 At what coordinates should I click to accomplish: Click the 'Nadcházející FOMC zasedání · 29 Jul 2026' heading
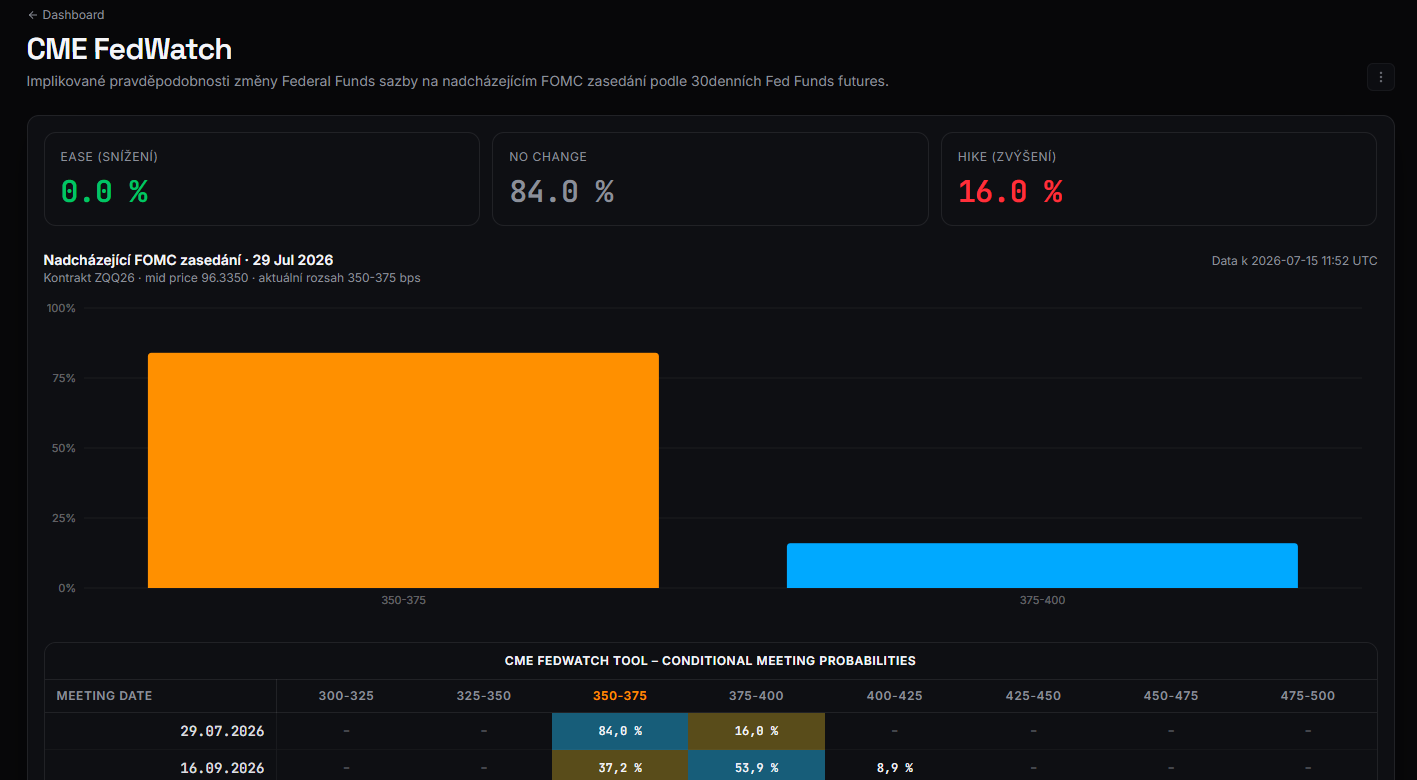pyautogui.click(x=188, y=260)
